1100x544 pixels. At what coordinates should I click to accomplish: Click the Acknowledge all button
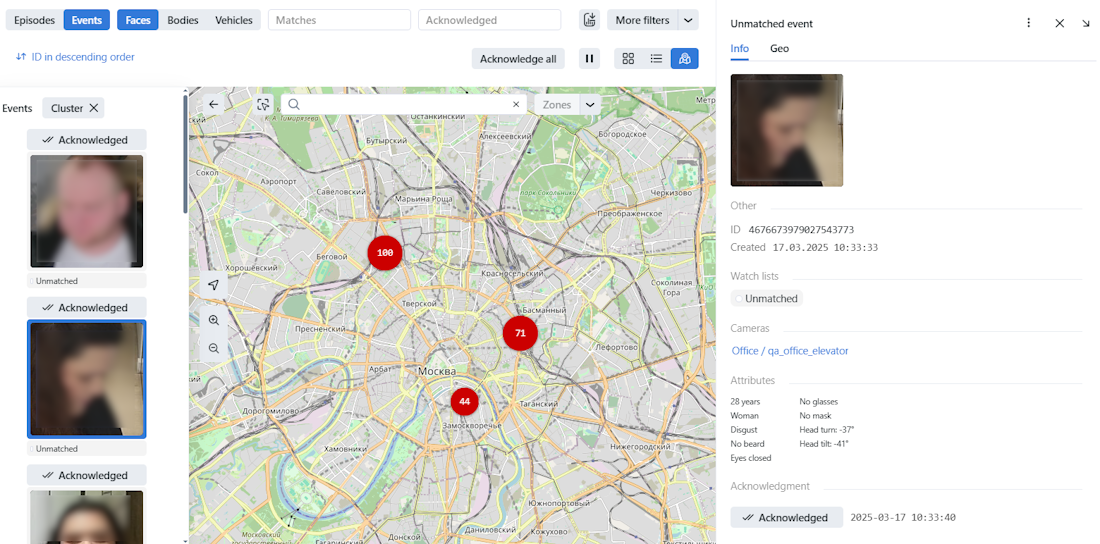click(518, 59)
